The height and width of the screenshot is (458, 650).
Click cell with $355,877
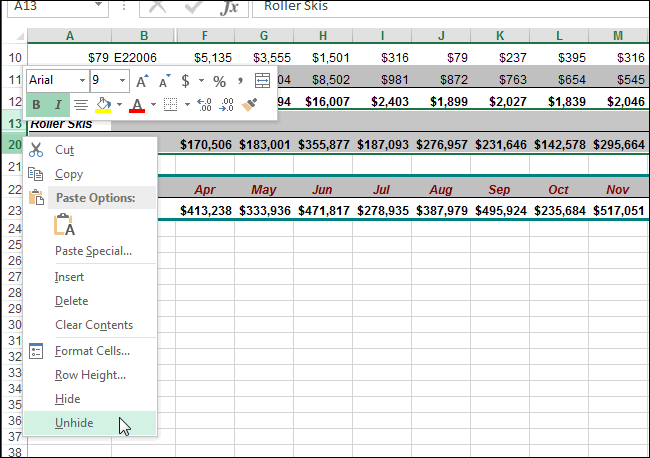(x=323, y=144)
